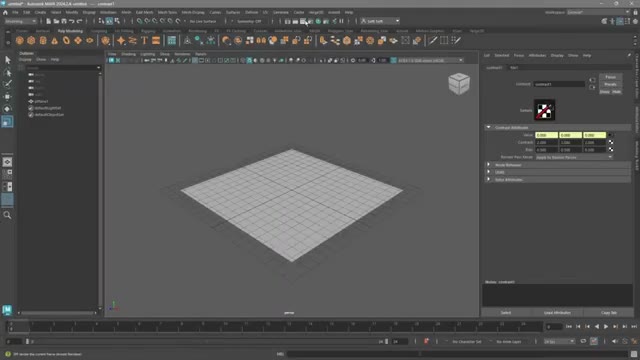
Task: Create a polygon cylinder from the shelf
Action: point(43,40)
